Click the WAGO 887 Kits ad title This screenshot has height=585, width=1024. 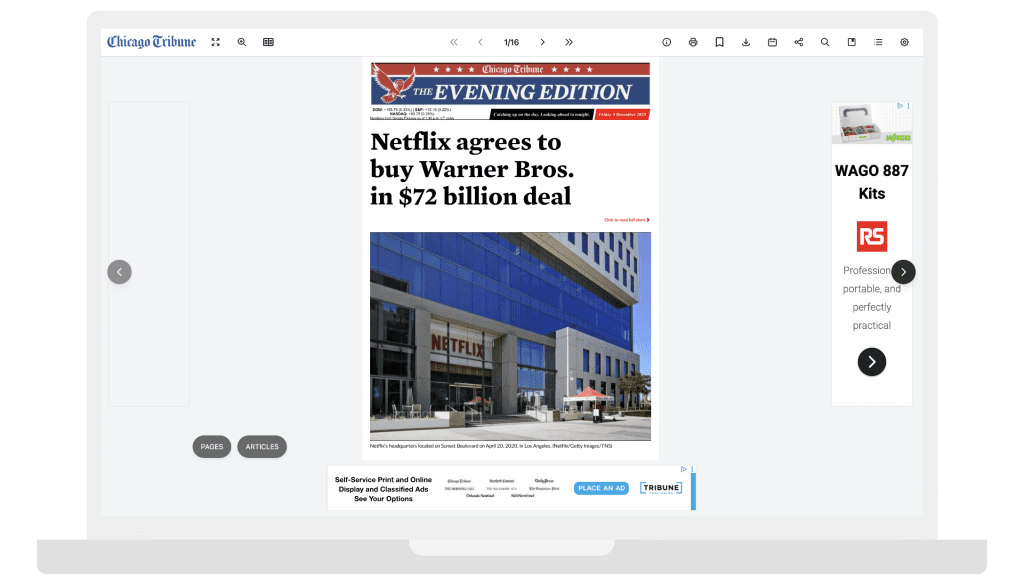coord(871,182)
